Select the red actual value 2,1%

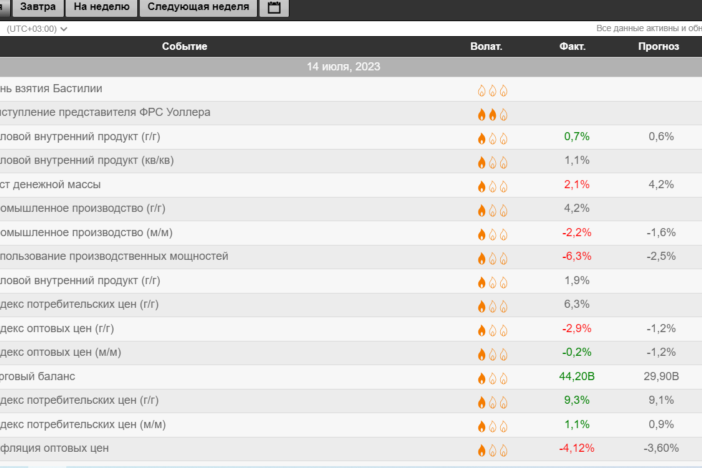(x=577, y=185)
